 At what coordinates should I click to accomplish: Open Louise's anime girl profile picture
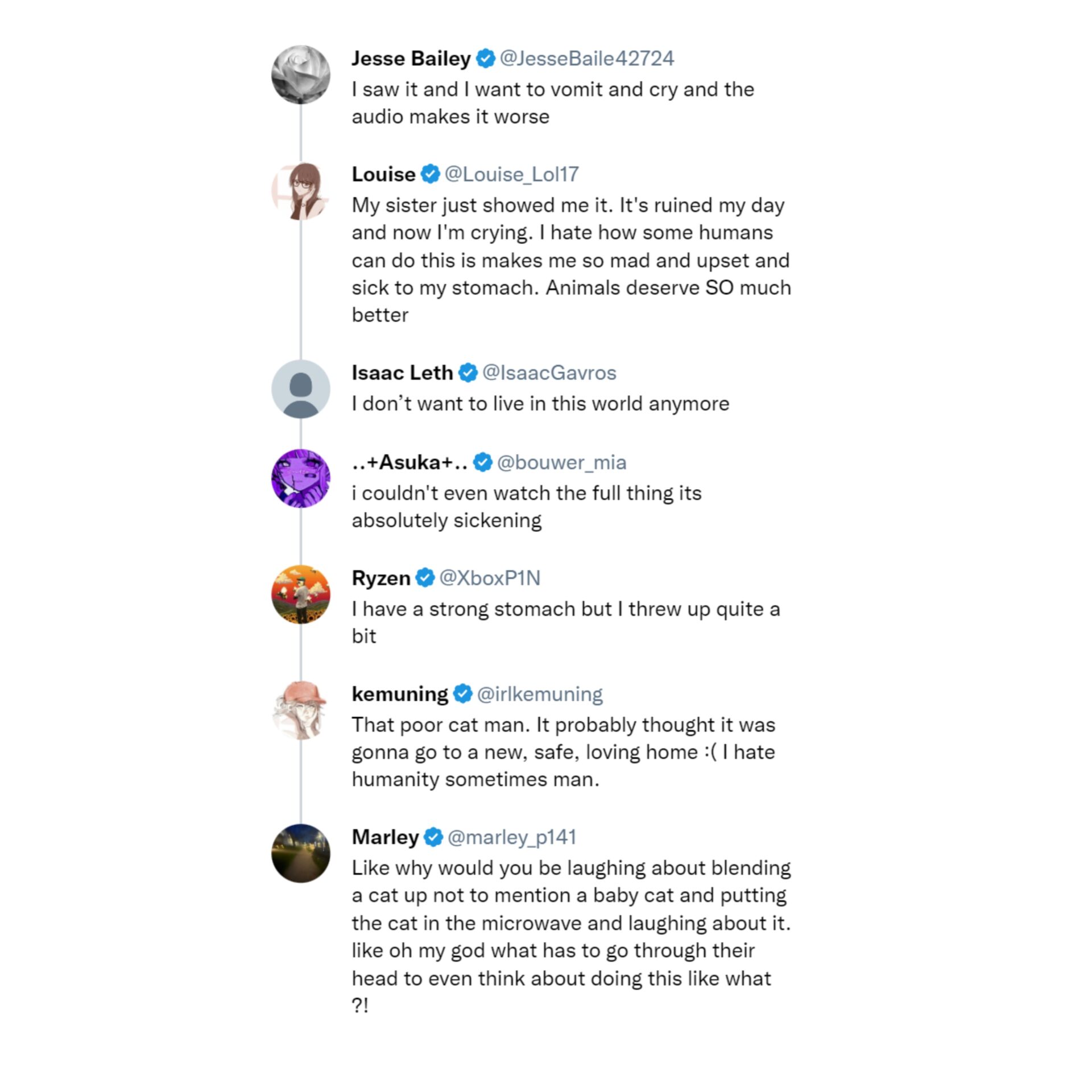tap(301, 191)
